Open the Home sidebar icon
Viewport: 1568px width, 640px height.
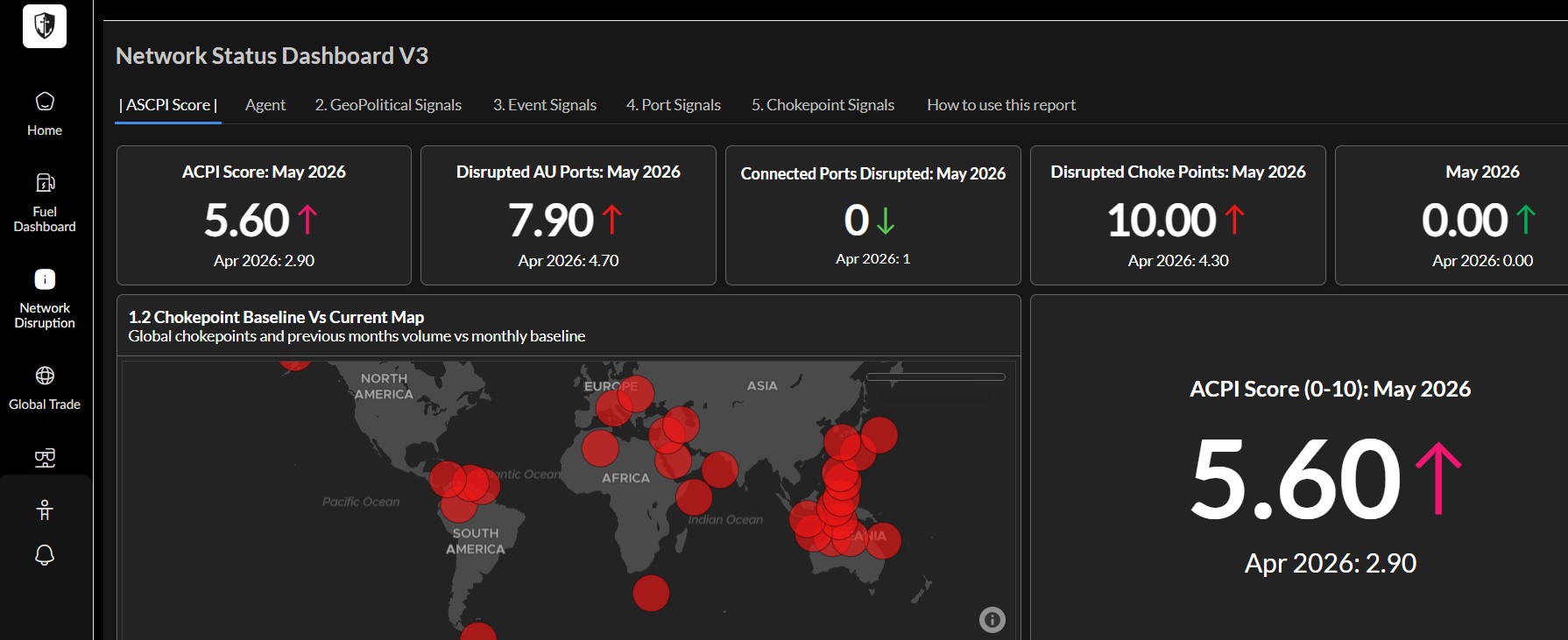pyautogui.click(x=45, y=102)
